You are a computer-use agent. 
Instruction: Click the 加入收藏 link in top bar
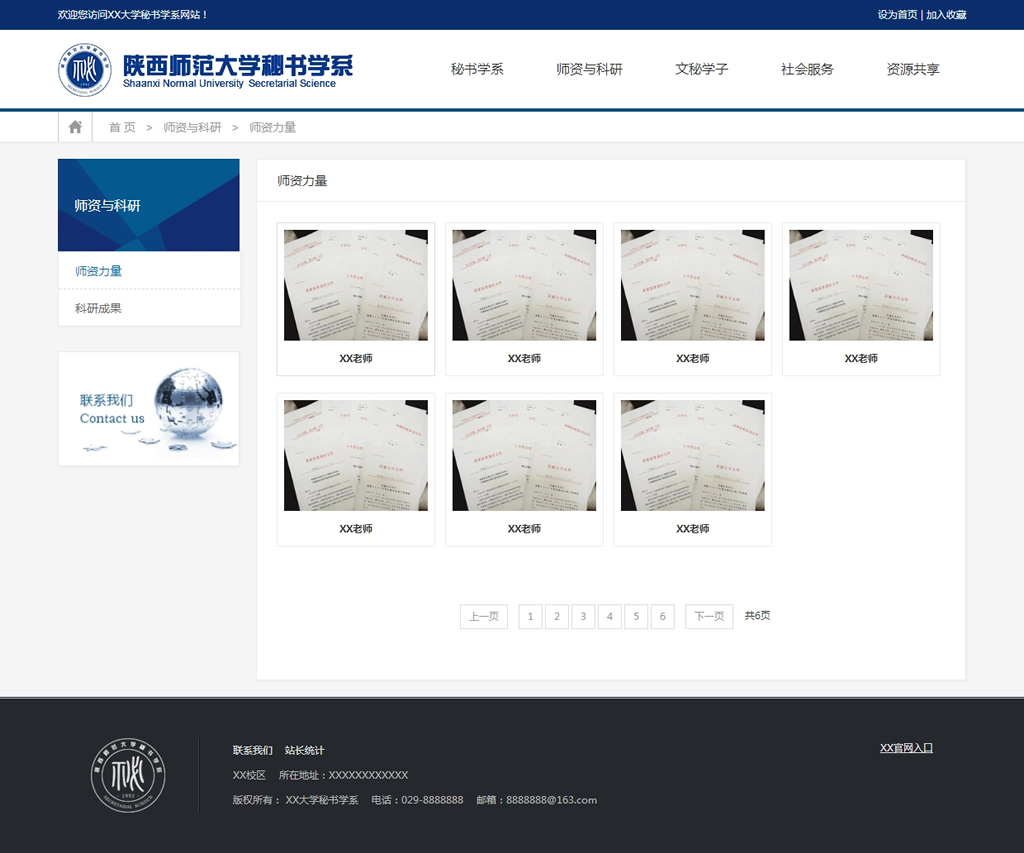(x=946, y=15)
